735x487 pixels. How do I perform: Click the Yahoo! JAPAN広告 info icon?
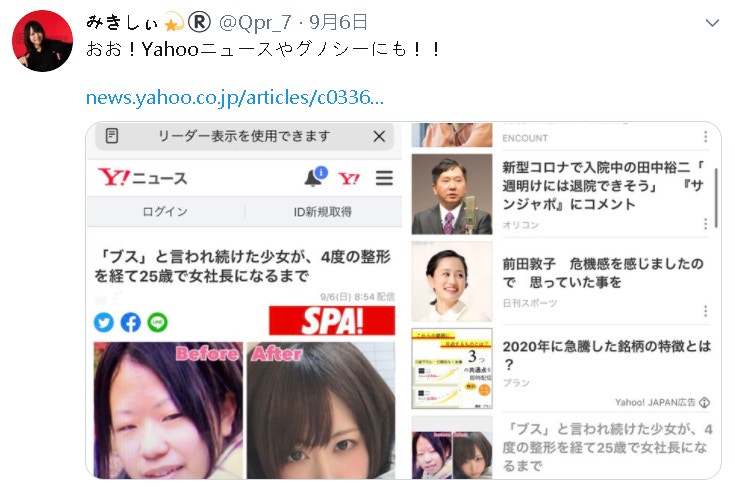(x=705, y=402)
